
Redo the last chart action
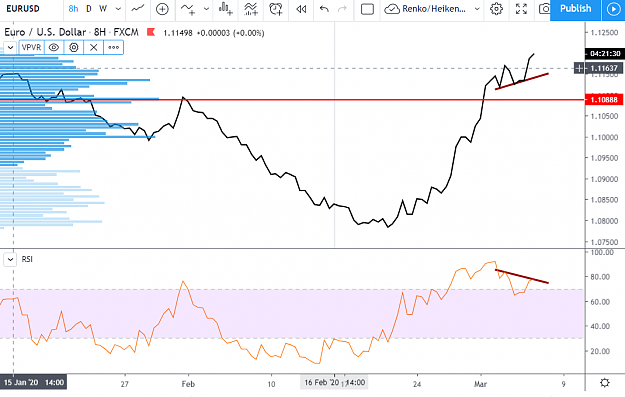tap(342, 9)
